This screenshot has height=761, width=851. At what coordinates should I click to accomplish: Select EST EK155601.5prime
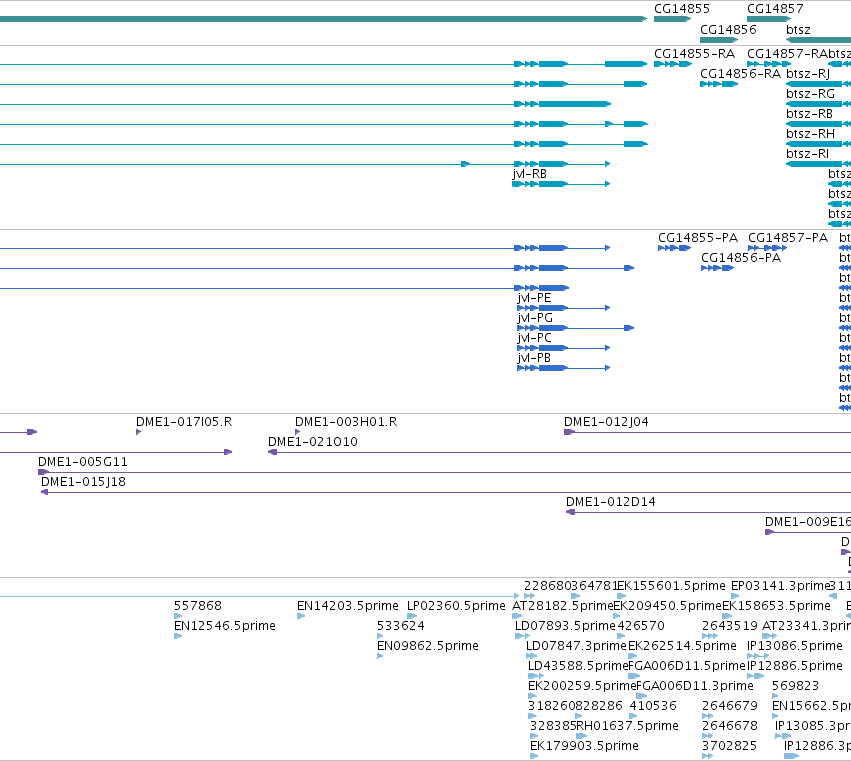point(621,596)
